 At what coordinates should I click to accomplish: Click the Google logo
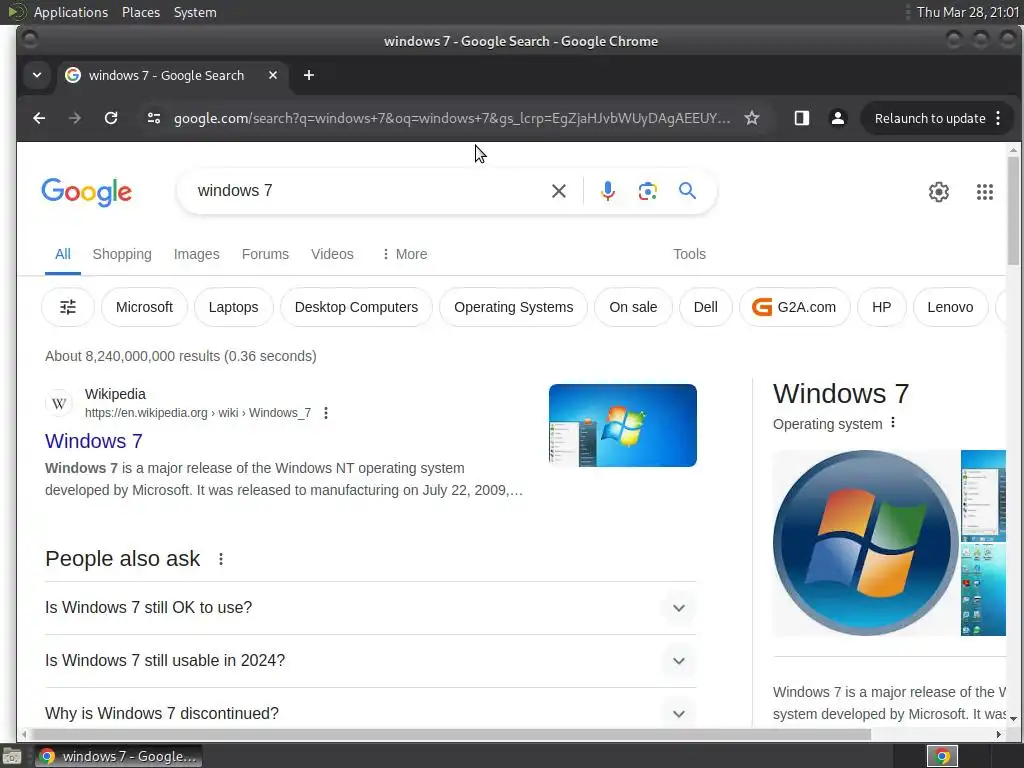pyautogui.click(x=86, y=192)
